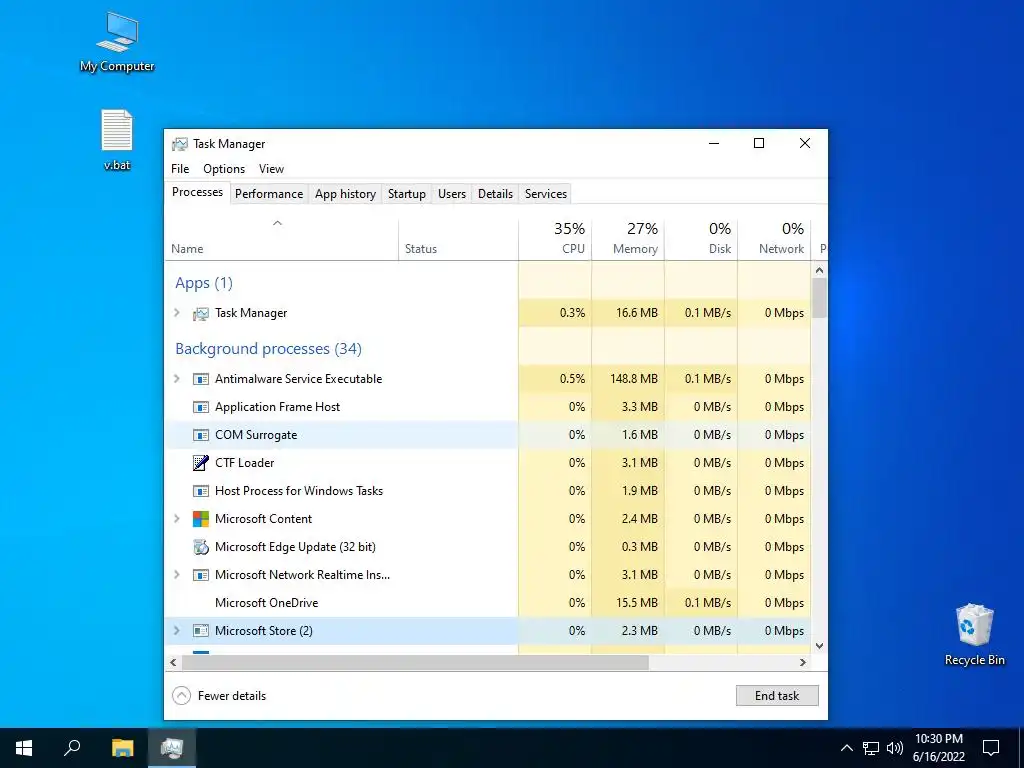Image resolution: width=1024 pixels, height=768 pixels.
Task: Click the Microsoft Content colored logo icon
Action: 200,519
